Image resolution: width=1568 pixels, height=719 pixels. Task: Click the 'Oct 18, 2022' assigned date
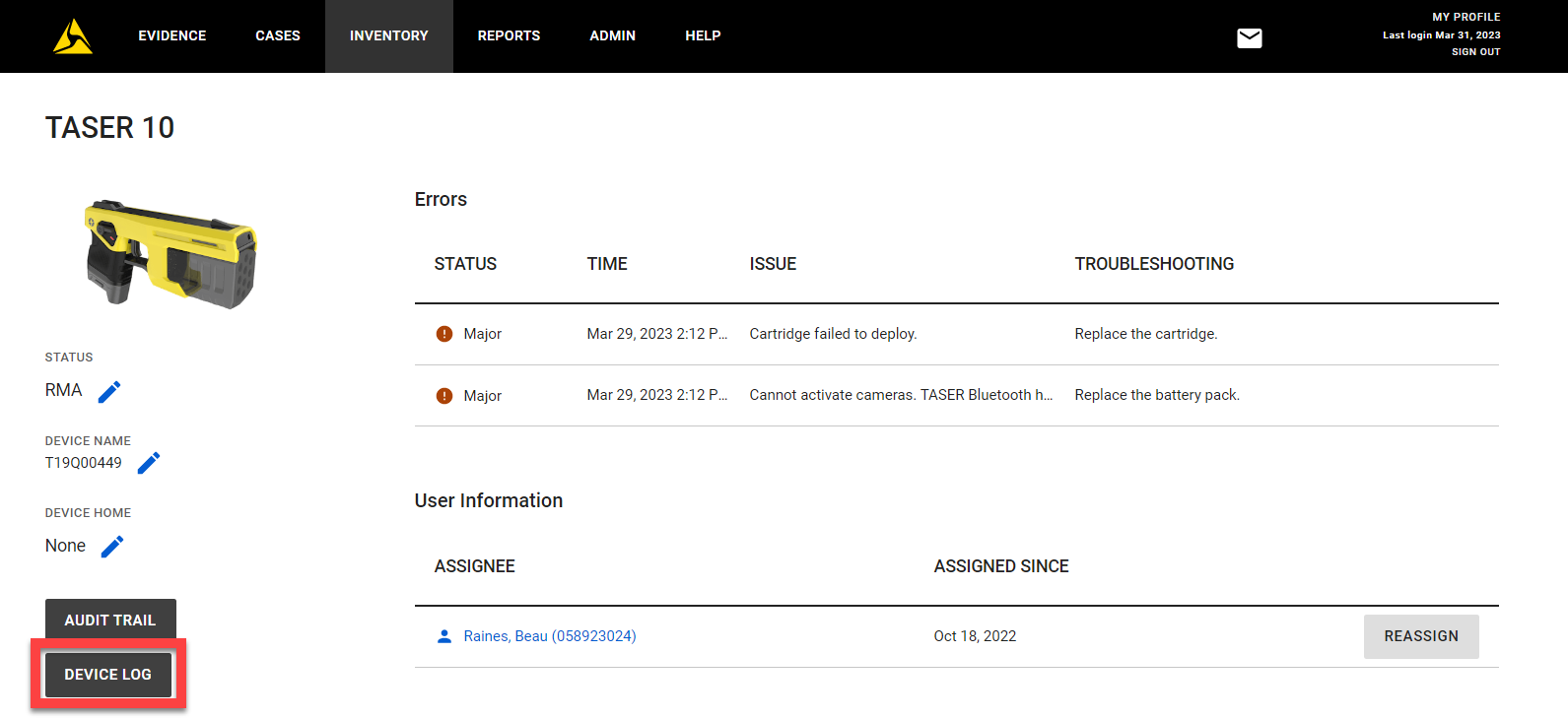[975, 636]
